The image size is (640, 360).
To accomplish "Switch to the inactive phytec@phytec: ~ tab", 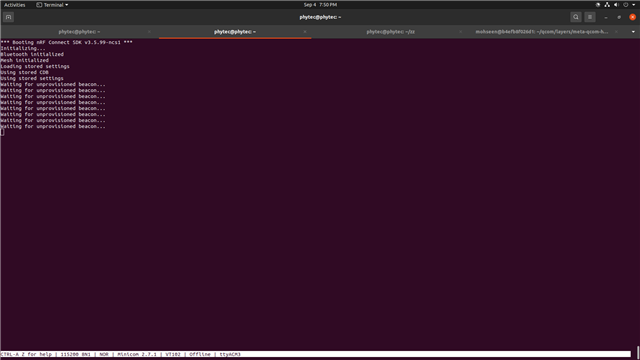I will (79, 32).
